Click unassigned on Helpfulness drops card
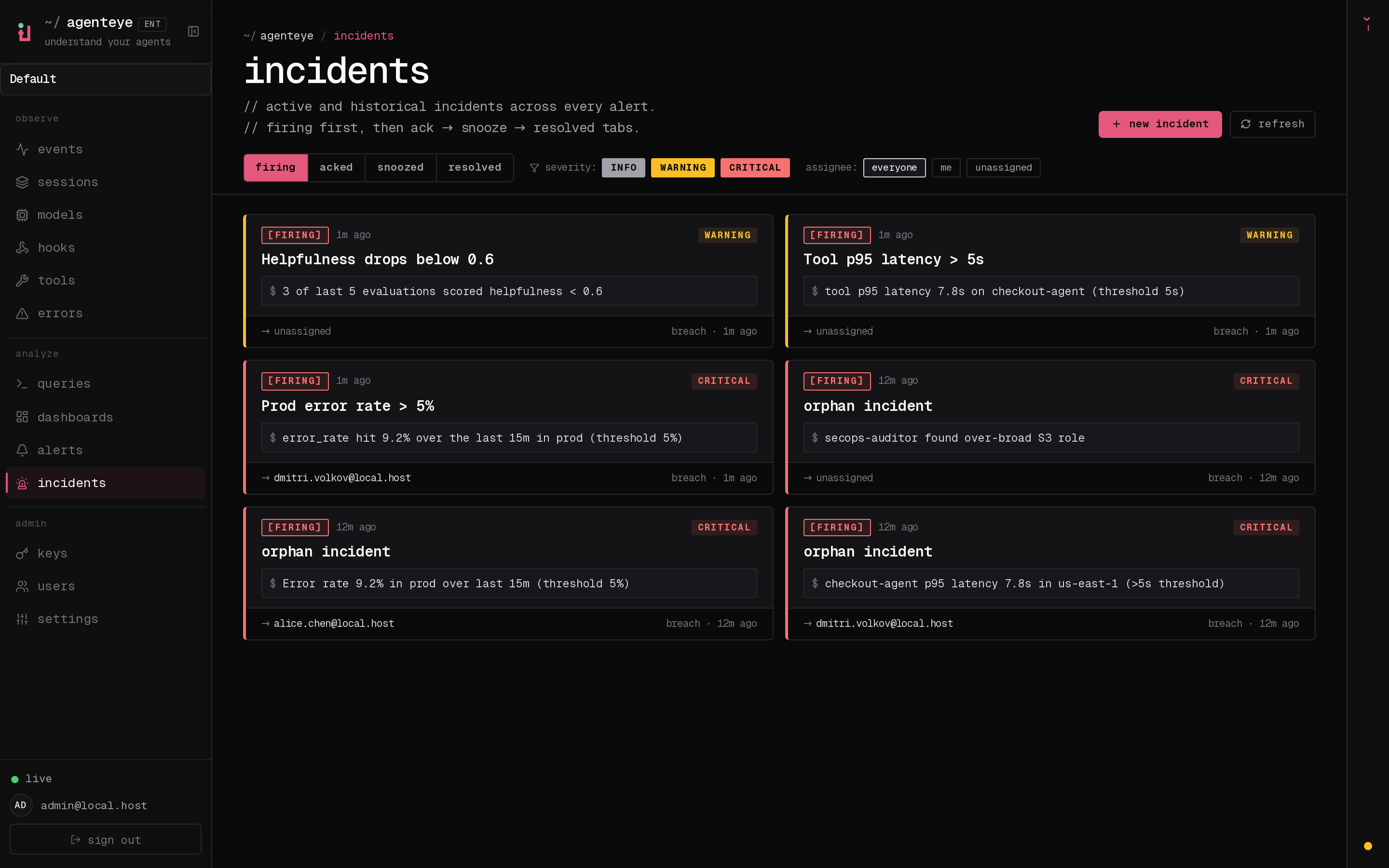 pos(302,331)
